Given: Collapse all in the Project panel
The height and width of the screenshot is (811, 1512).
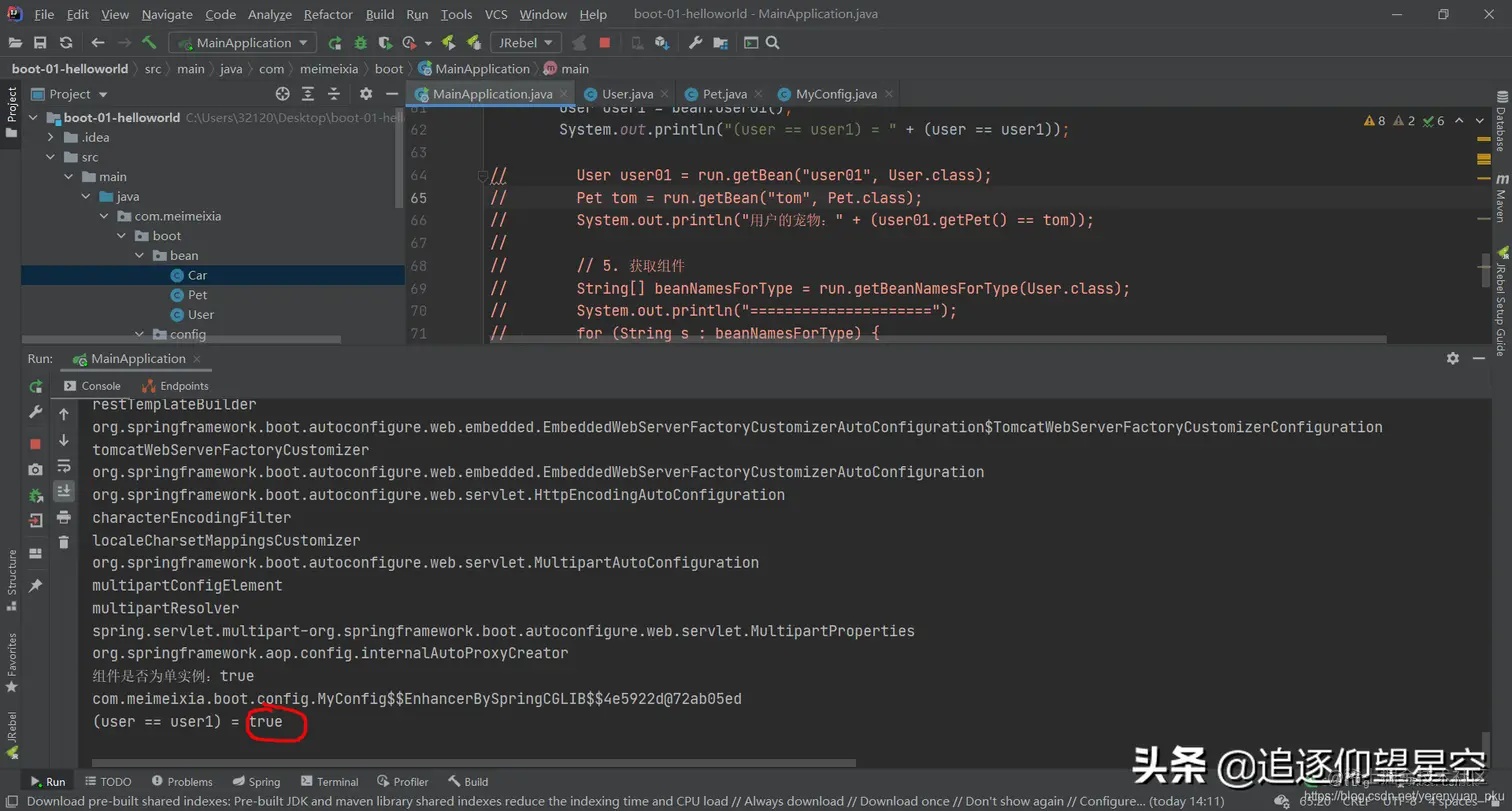Looking at the screenshot, I should tap(333, 94).
